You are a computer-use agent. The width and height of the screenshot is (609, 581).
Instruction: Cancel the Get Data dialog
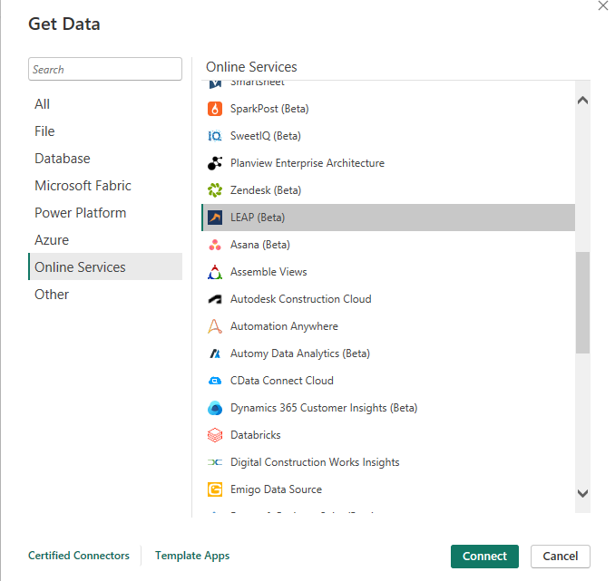coord(560,556)
